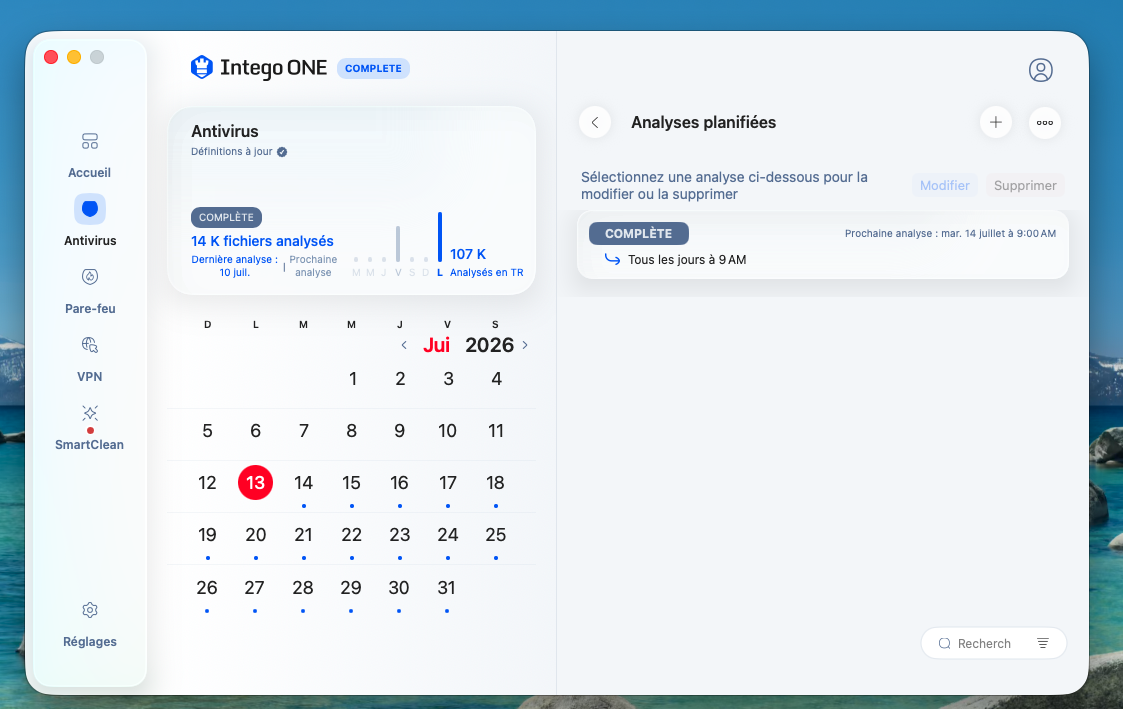The image size is (1123, 709).
Task: Select today's date 13 in calendar
Action: tap(256, 483)
